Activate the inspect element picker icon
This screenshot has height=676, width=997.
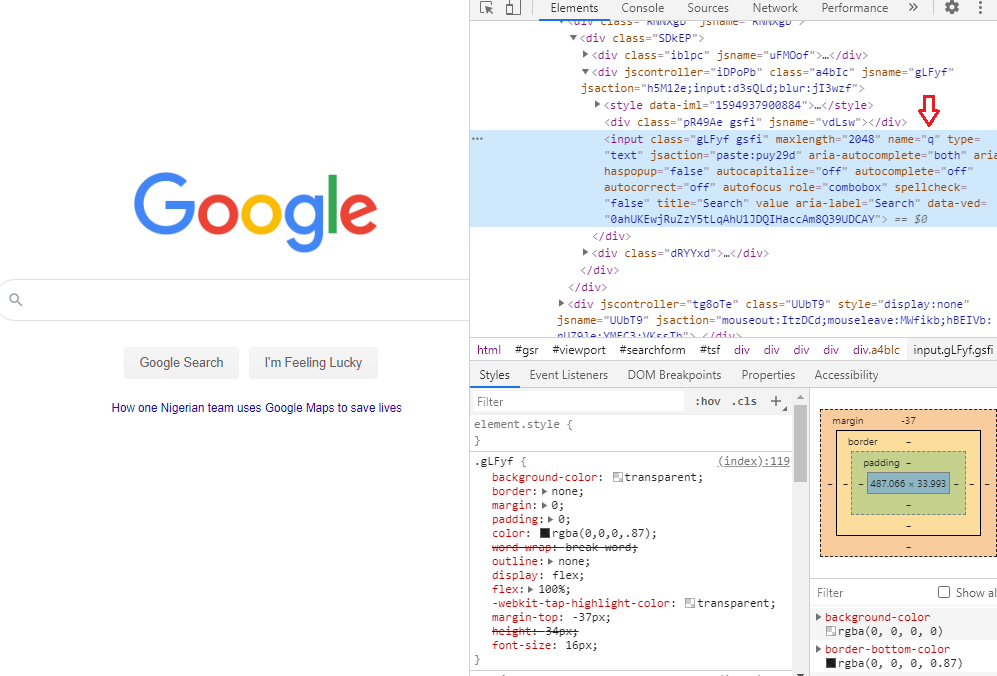click(x=487, y=8)
